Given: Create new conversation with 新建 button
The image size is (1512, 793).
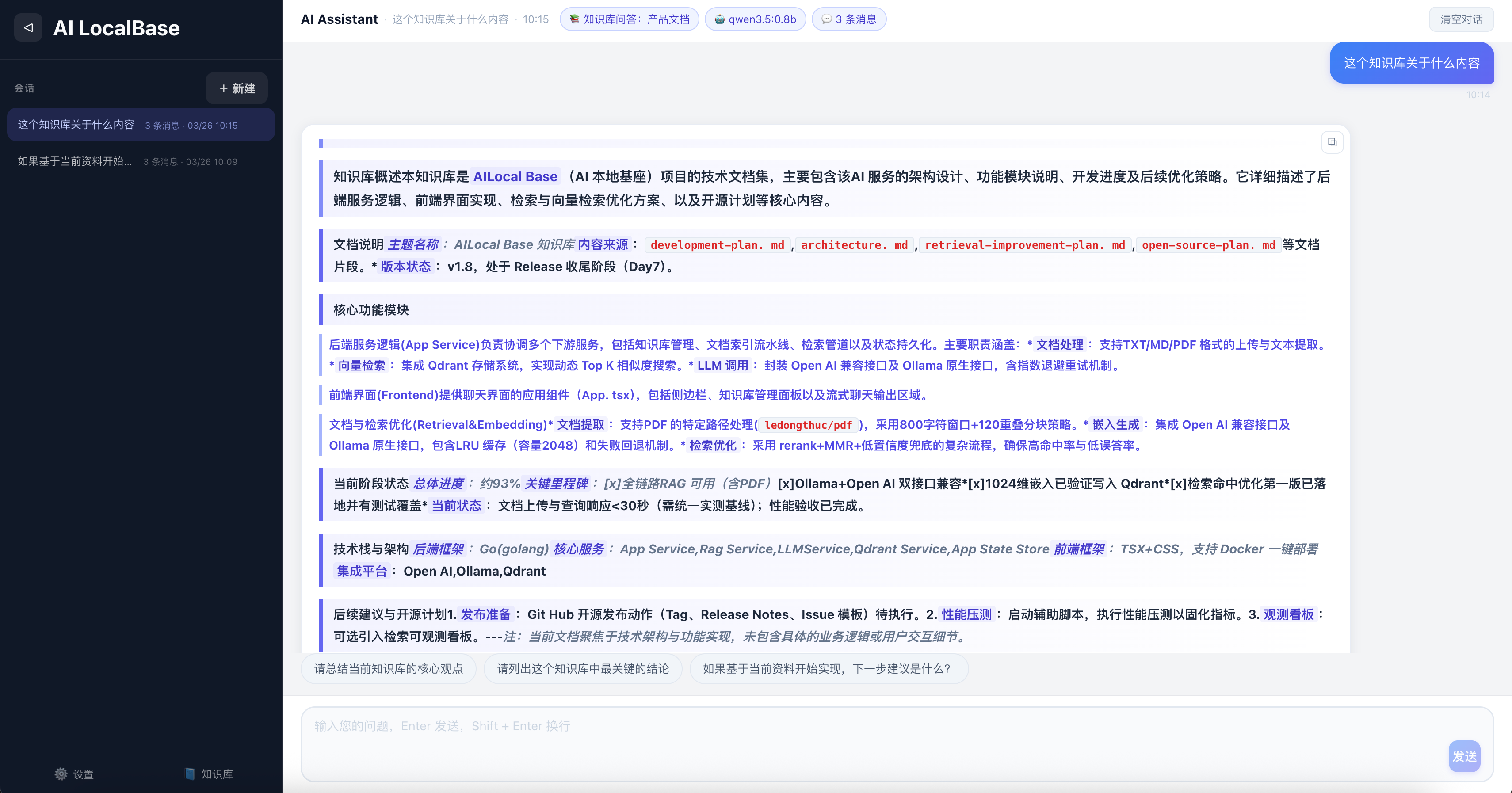Looking at the screenshot, I should tap(237, 88).
